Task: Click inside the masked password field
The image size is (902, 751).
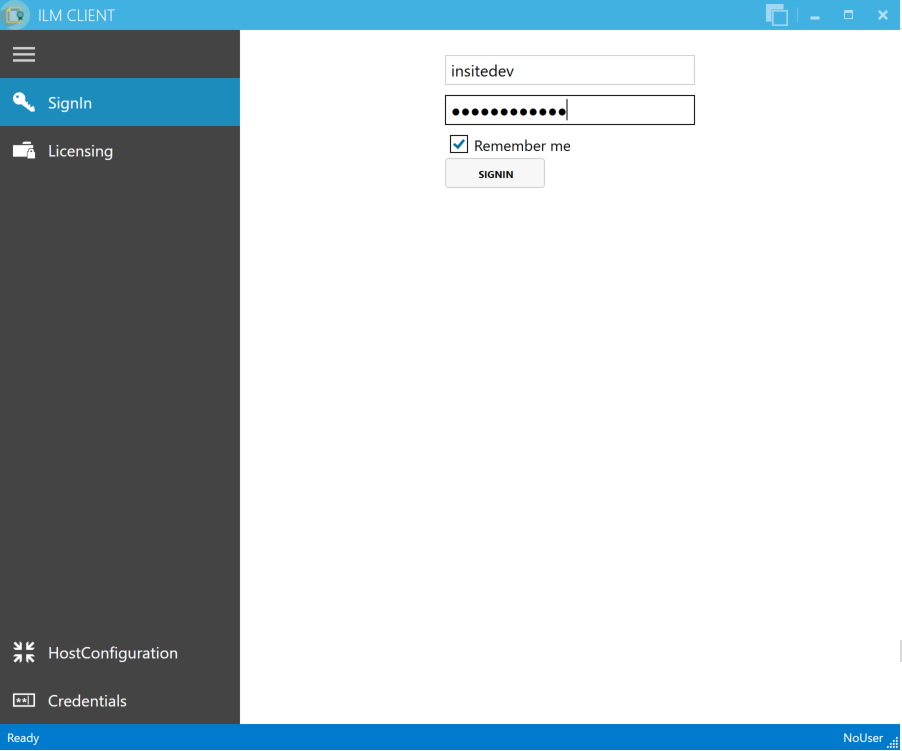Action: pyautogui.click(x=569, y=110)
